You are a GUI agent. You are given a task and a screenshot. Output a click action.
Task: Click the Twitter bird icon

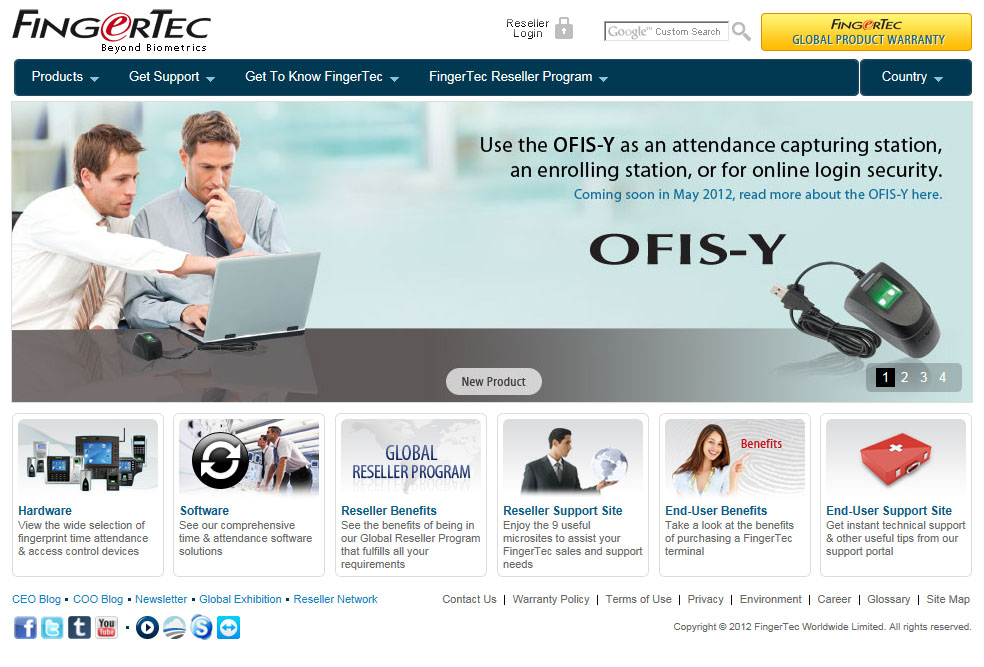(52, 628)
